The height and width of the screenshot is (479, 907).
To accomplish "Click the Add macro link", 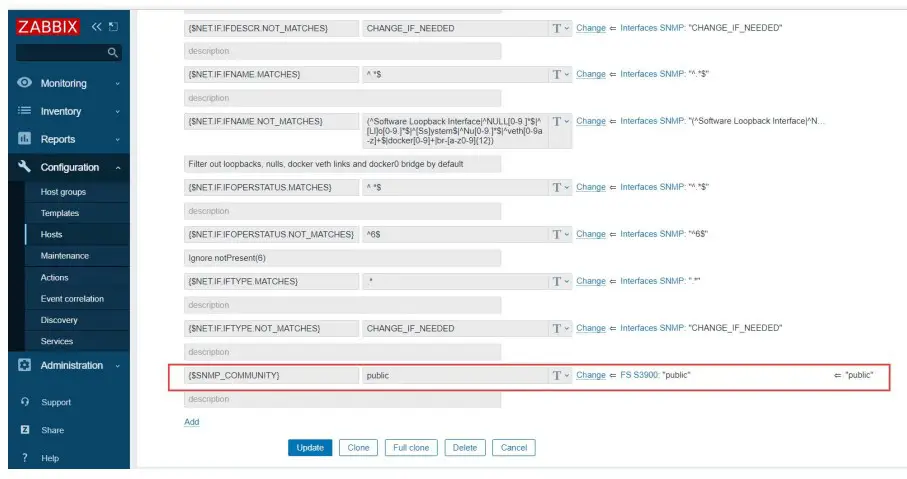I will click(x=191, y=422).
